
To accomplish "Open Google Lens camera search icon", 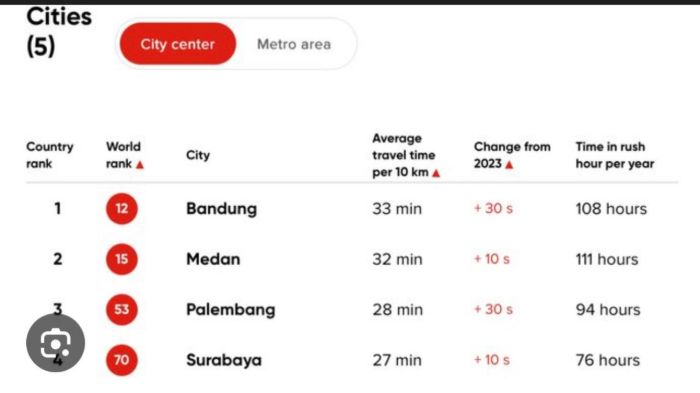I will click(55, 343).
